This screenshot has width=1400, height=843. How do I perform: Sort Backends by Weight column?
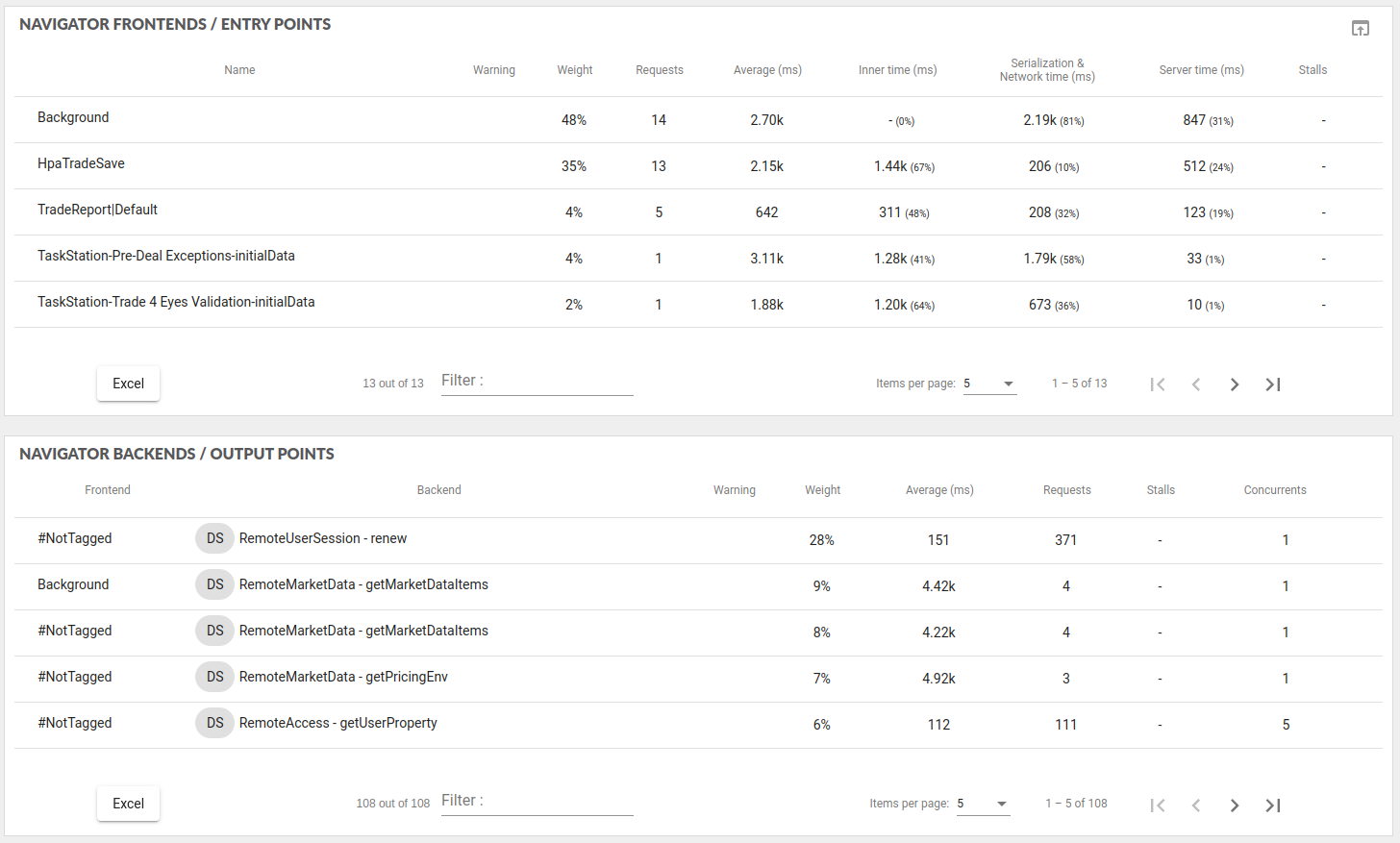tap(823, 490)
